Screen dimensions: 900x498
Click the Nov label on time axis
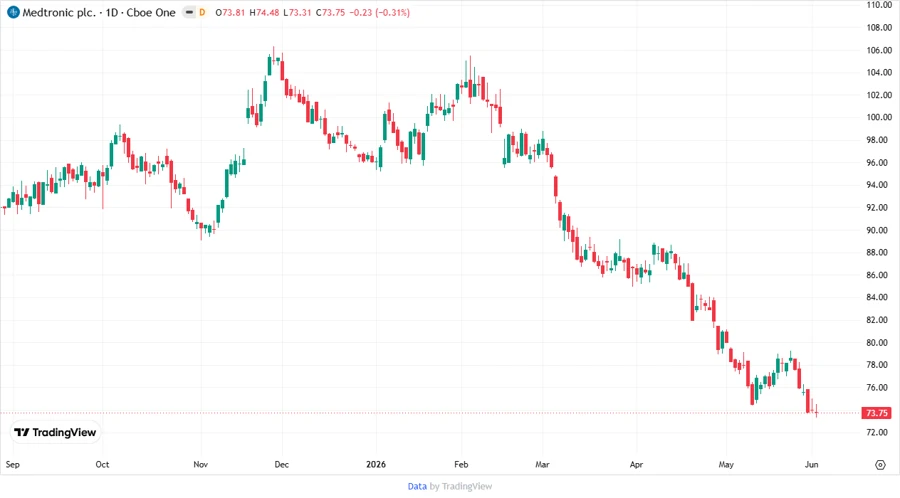[x=200, y=464]
